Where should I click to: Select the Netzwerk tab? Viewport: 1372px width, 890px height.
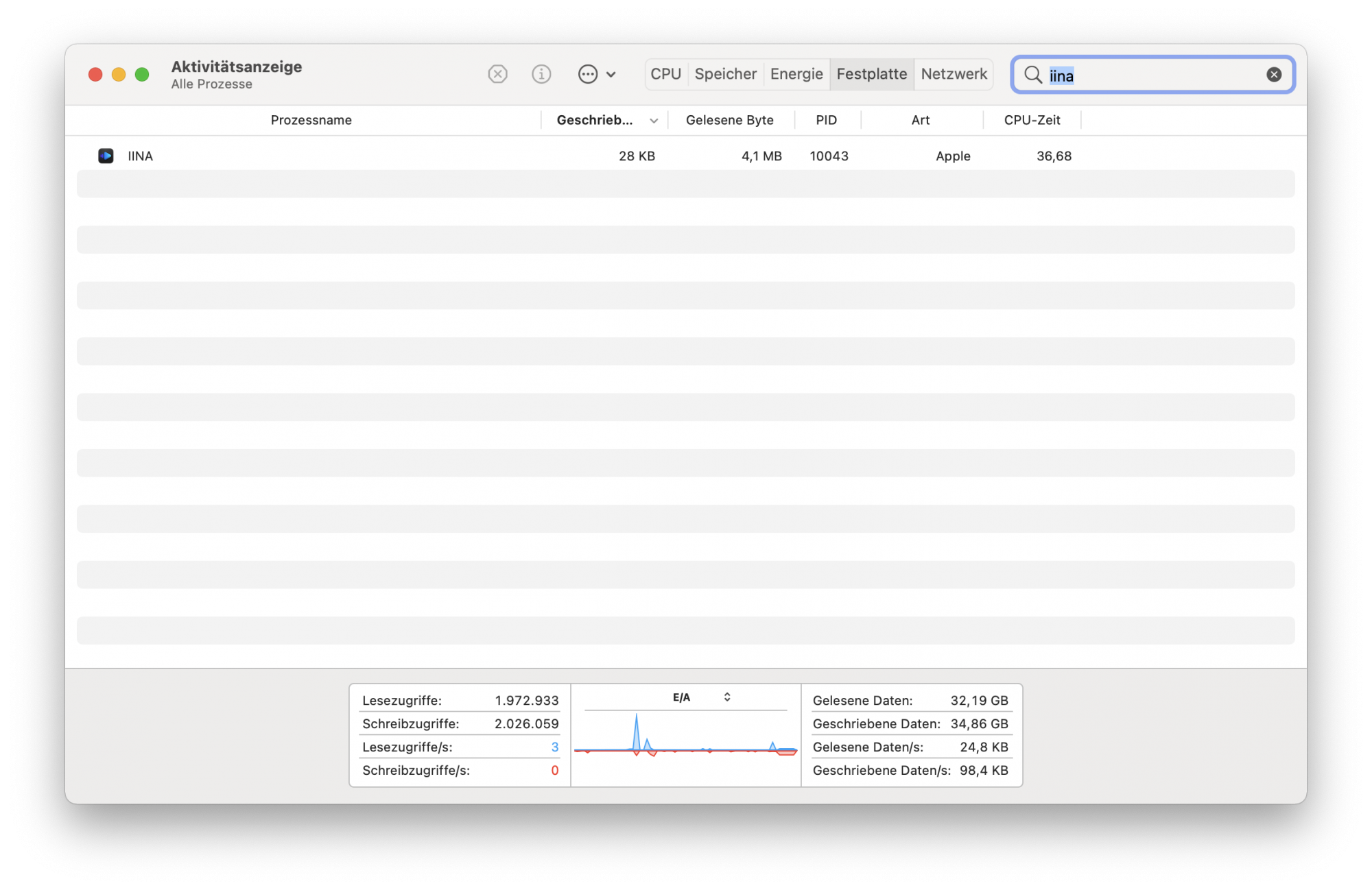pyautogui.click(x=954, y=74)
